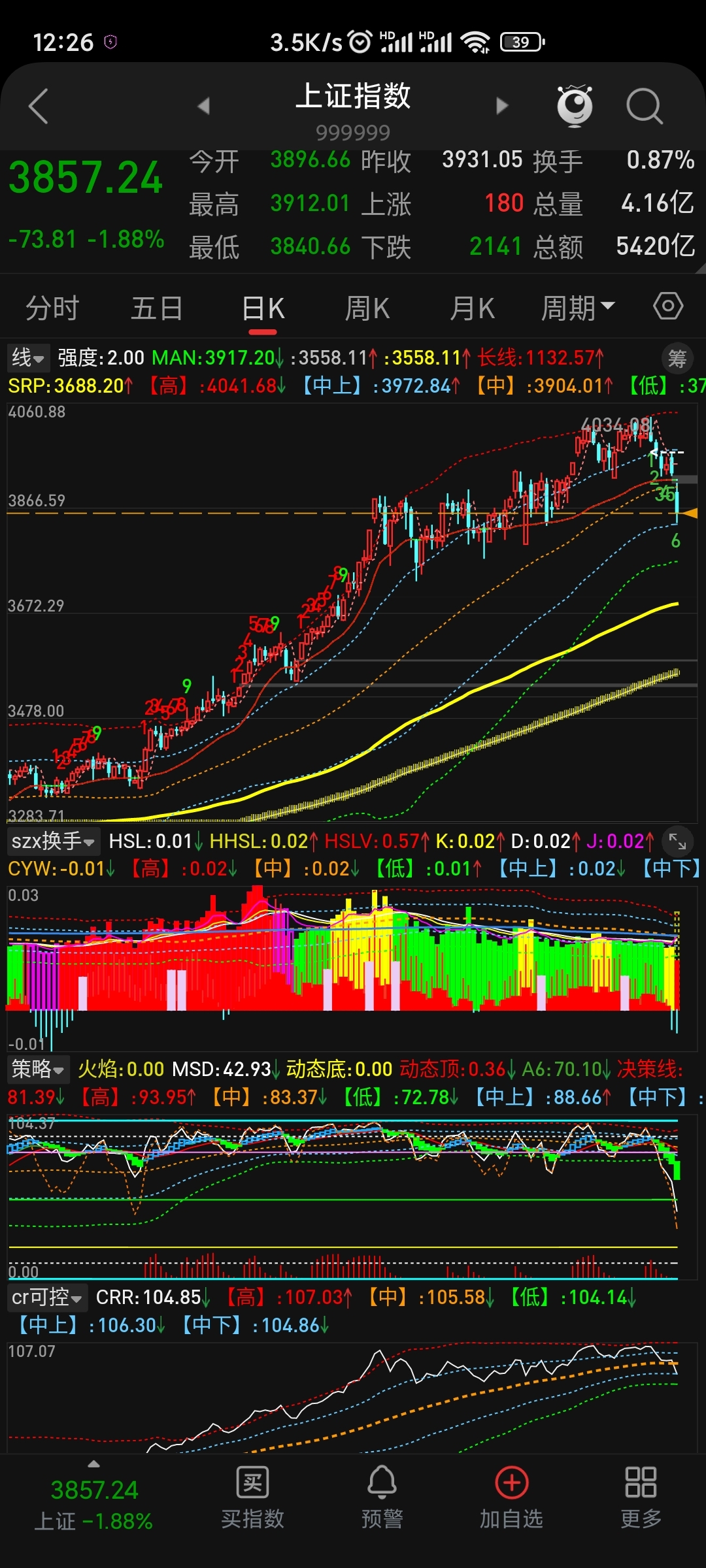Tap the stock code 999999
Screen dimensions: 706x1568
[353, 133]
